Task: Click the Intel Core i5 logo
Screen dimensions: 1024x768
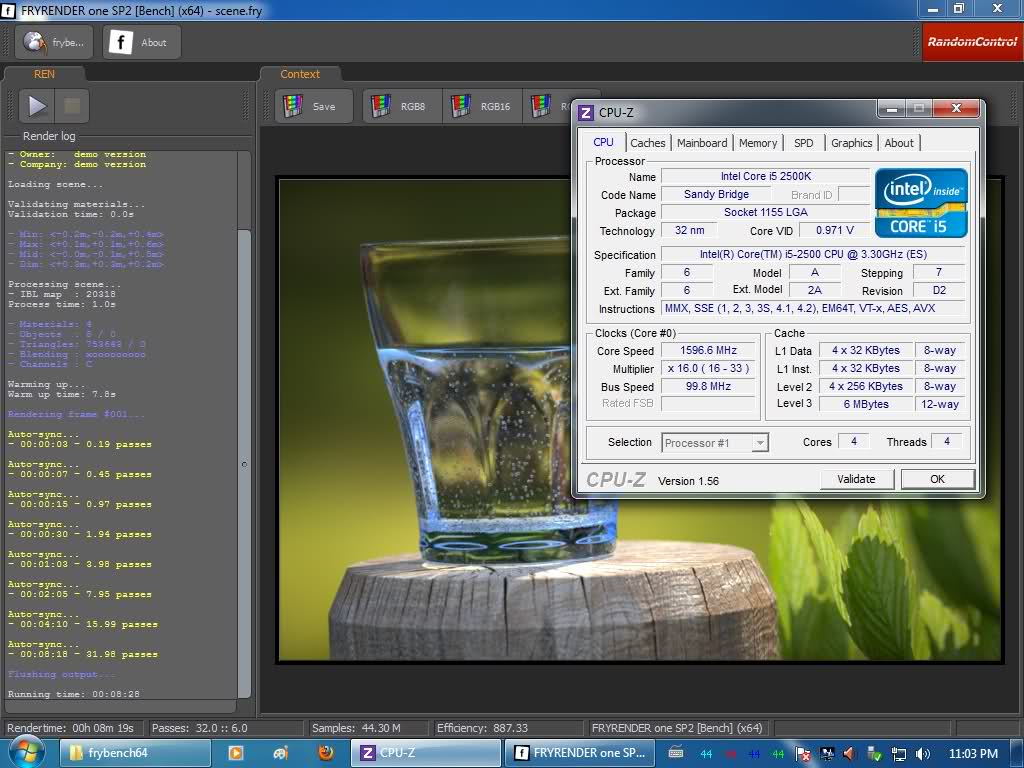Action: coord(921,203)
